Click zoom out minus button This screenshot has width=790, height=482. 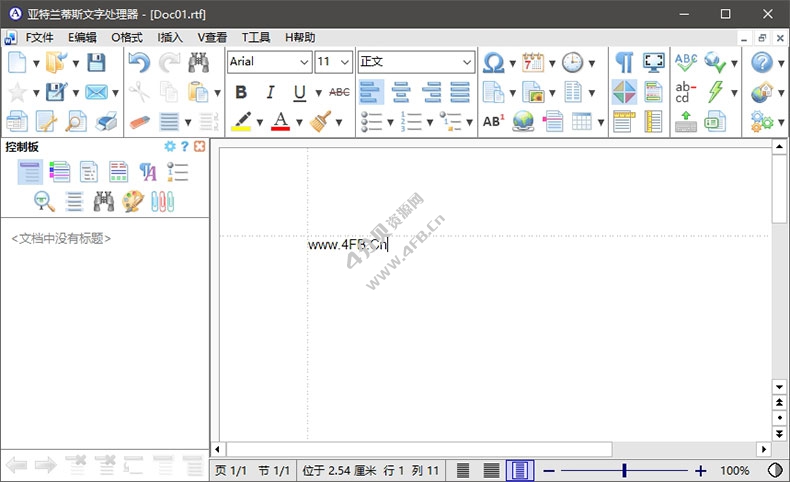click(549, 471)
